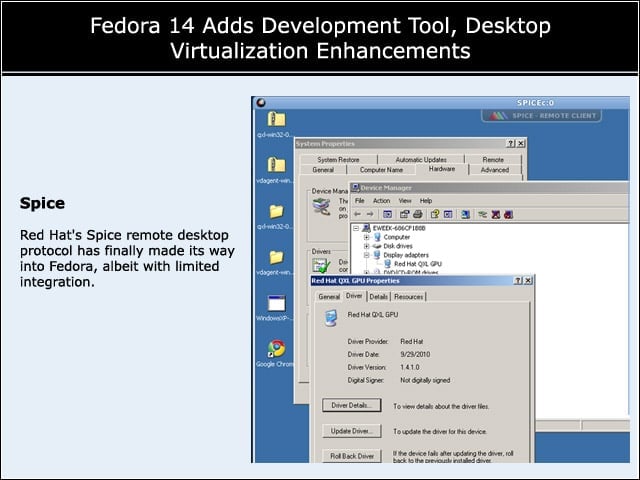The image size is (640, 480).
Task: Click the red Disable toolbar icon
Action: pos(508,214)
